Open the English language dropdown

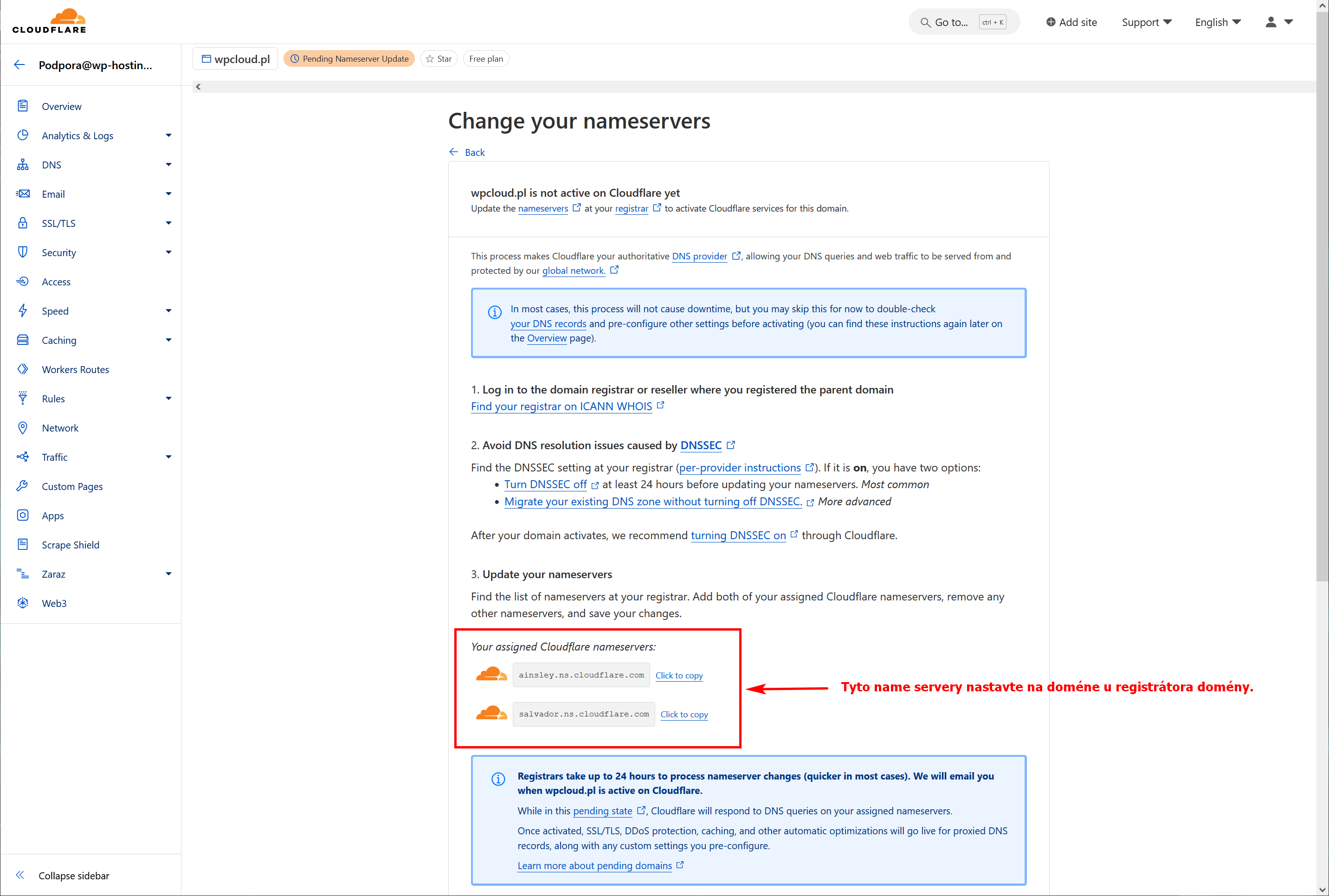1218,22
